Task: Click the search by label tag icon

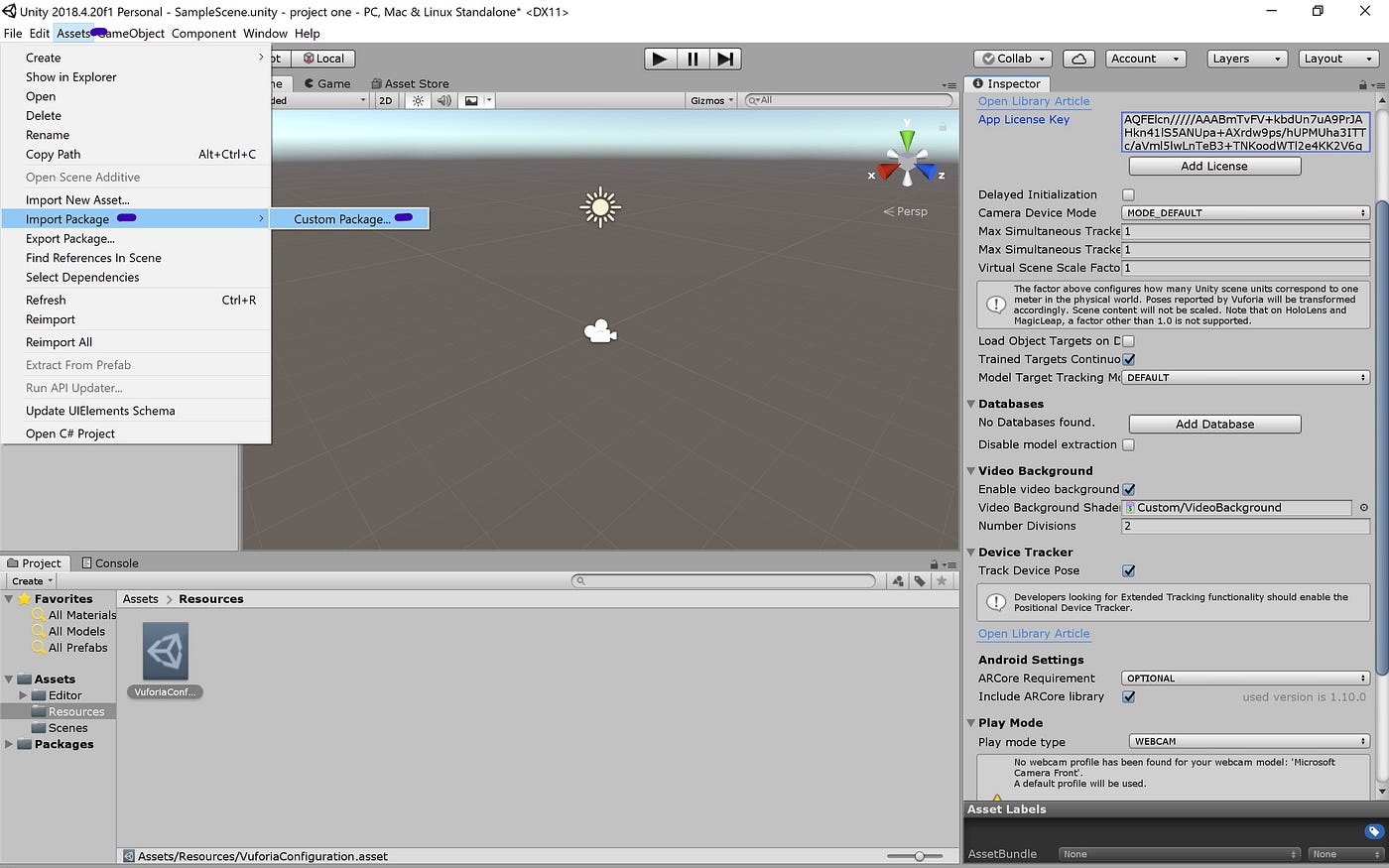Action: 919,580
